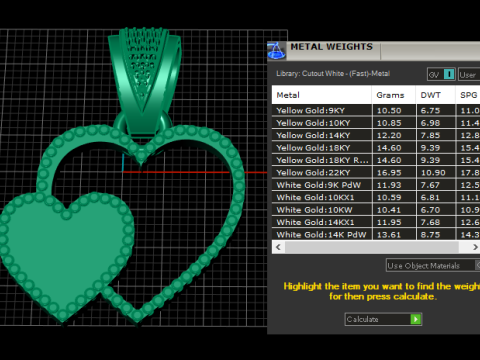Select the White Gold:14K PdW row
The height and width of the screenshot is (360, 480).
point(376,234)
